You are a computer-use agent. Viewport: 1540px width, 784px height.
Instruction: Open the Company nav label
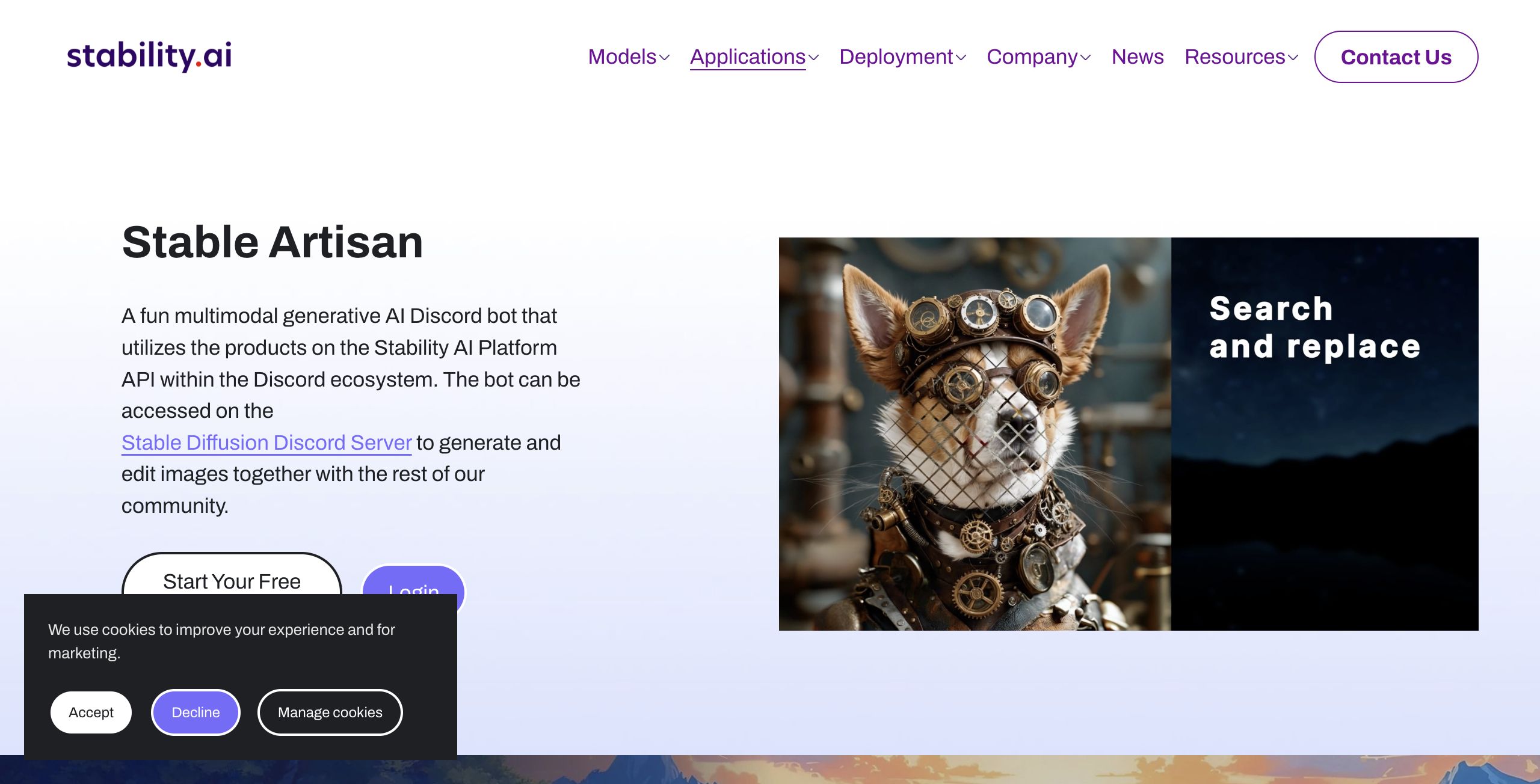[1032, 57]
